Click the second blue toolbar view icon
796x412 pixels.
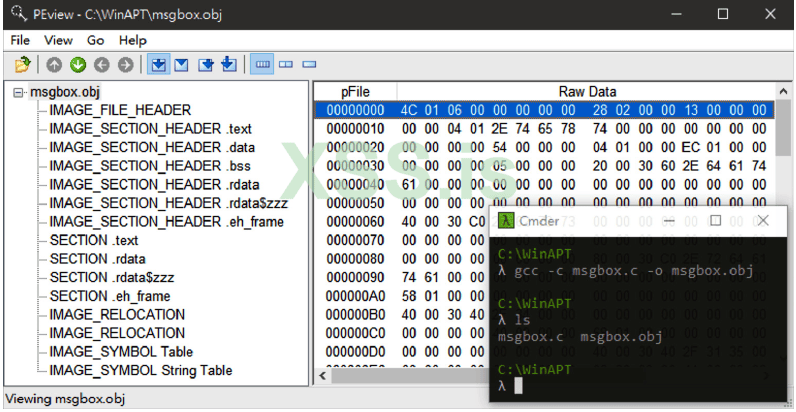[182, 65]
